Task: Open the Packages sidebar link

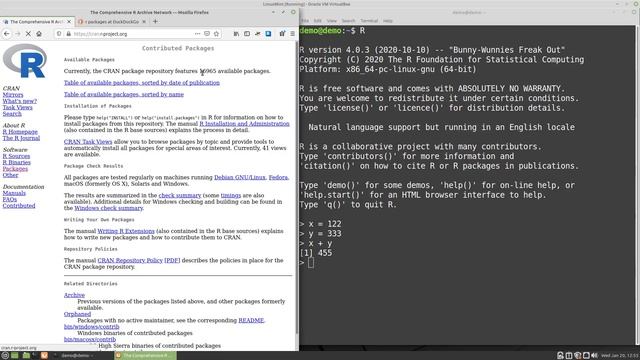Action: 15,169
